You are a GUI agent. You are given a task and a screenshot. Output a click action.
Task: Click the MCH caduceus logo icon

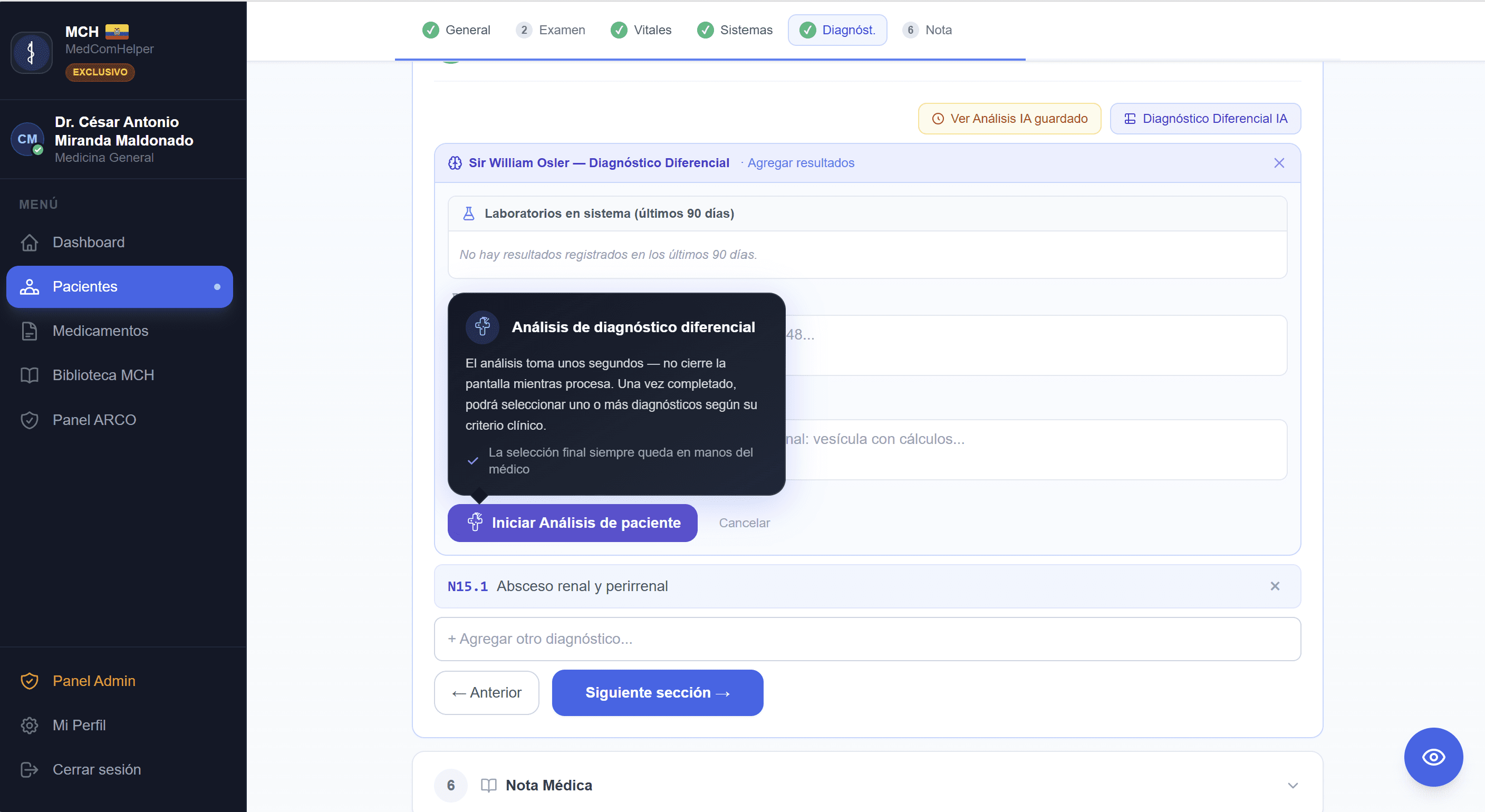31,52
